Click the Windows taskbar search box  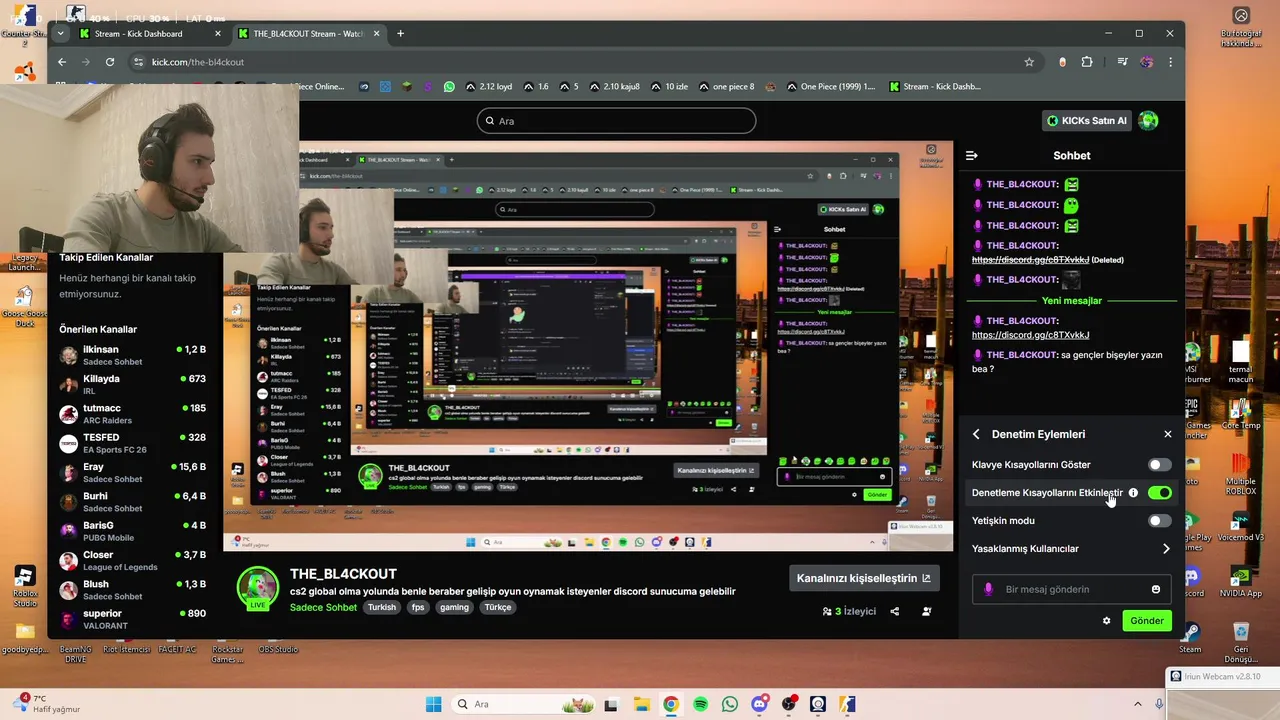coord(521,704)
